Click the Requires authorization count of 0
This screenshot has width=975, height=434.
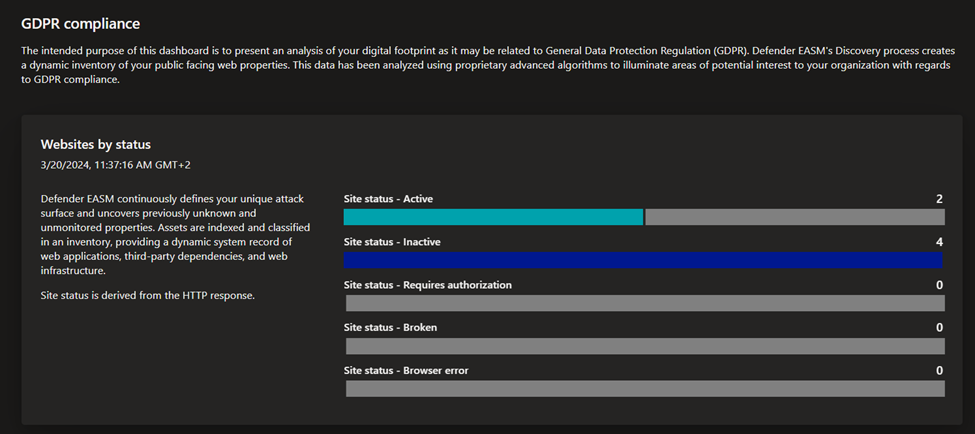[940, 285]
